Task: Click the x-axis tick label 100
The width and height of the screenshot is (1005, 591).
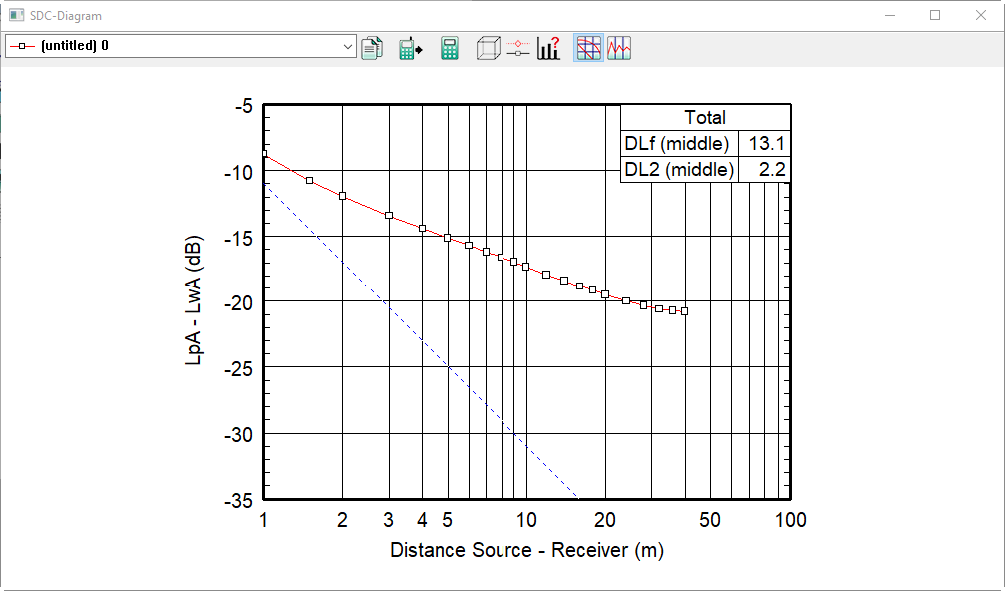Action: point(790,520)
